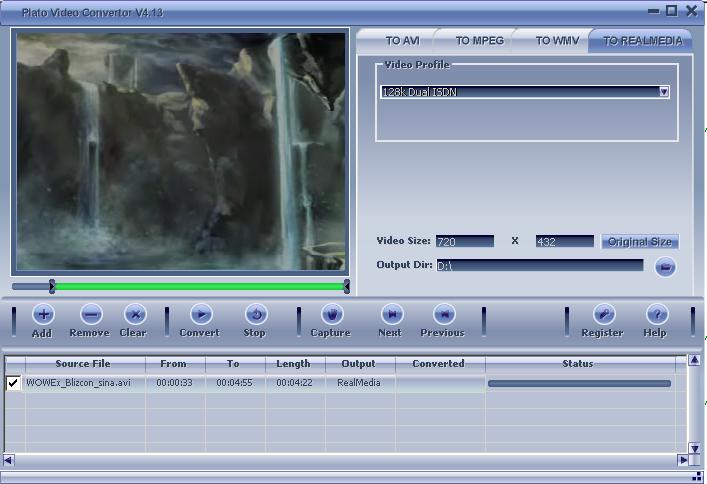Viewport: 707px width, 484px height.
Task: Select the TO REALMEDIA tab
Action: coord(643,41)
